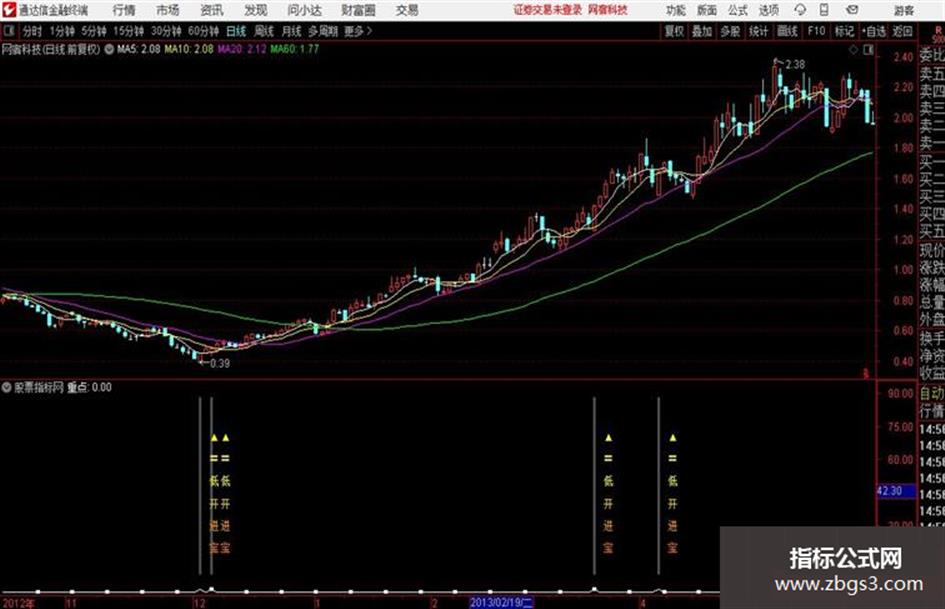Click the 复权 toolbar button
Screen dimensions: 945x609
674,31
